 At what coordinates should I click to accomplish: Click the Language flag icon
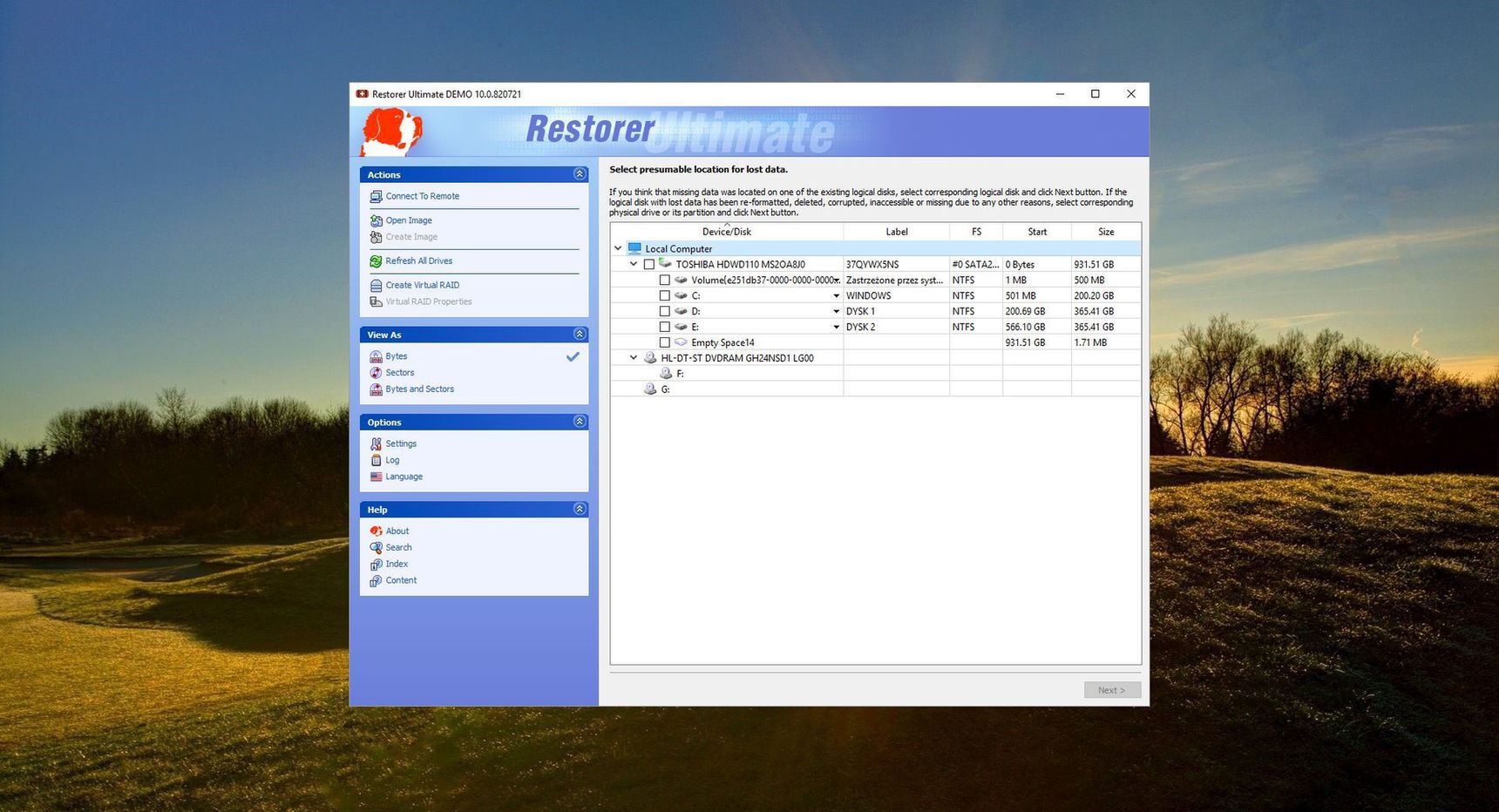coord(376,477)
